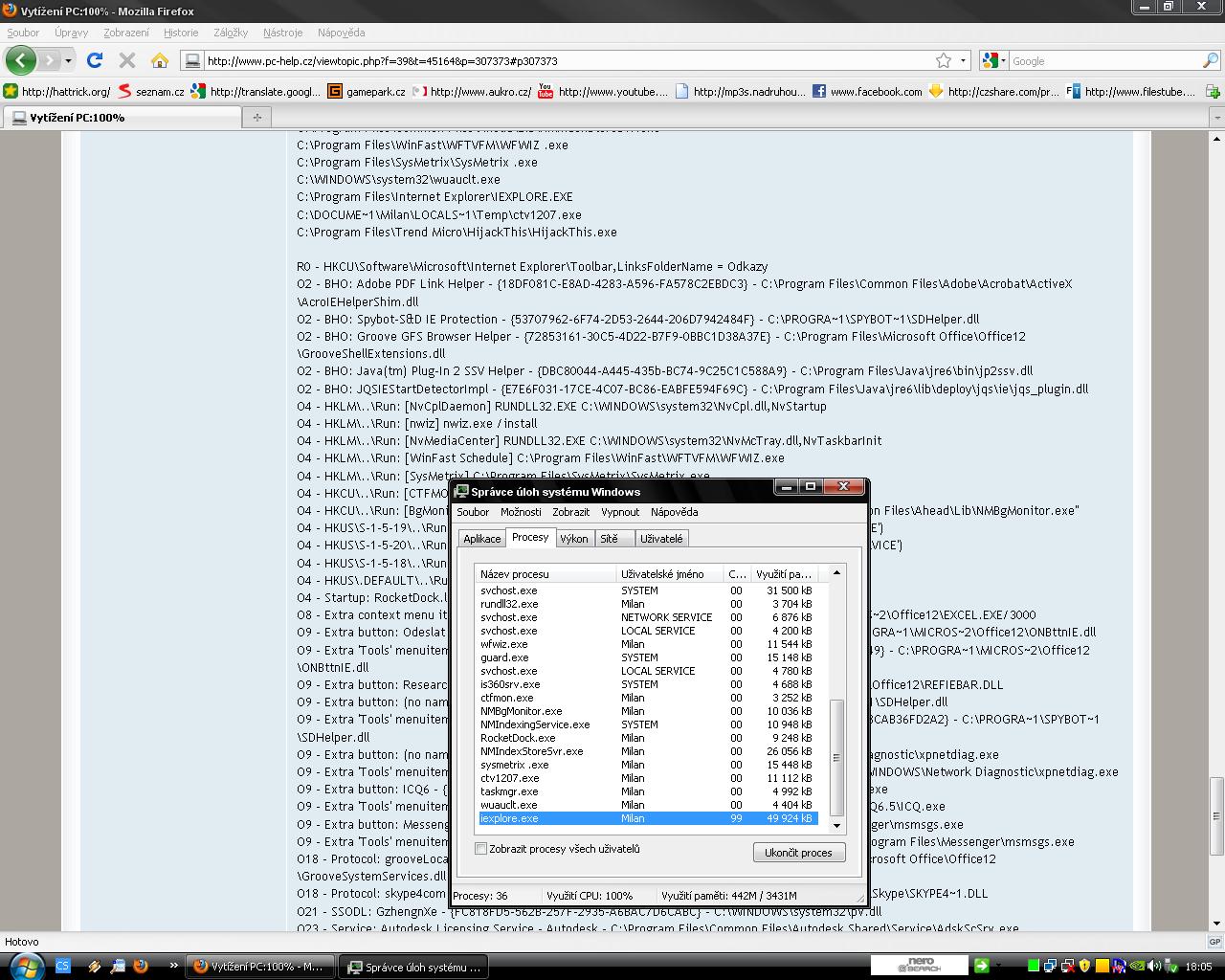This screenshot has width=1225, height=980.
Task: Open the filestube.com bookmark
Action: click(x=1131, y=92)
